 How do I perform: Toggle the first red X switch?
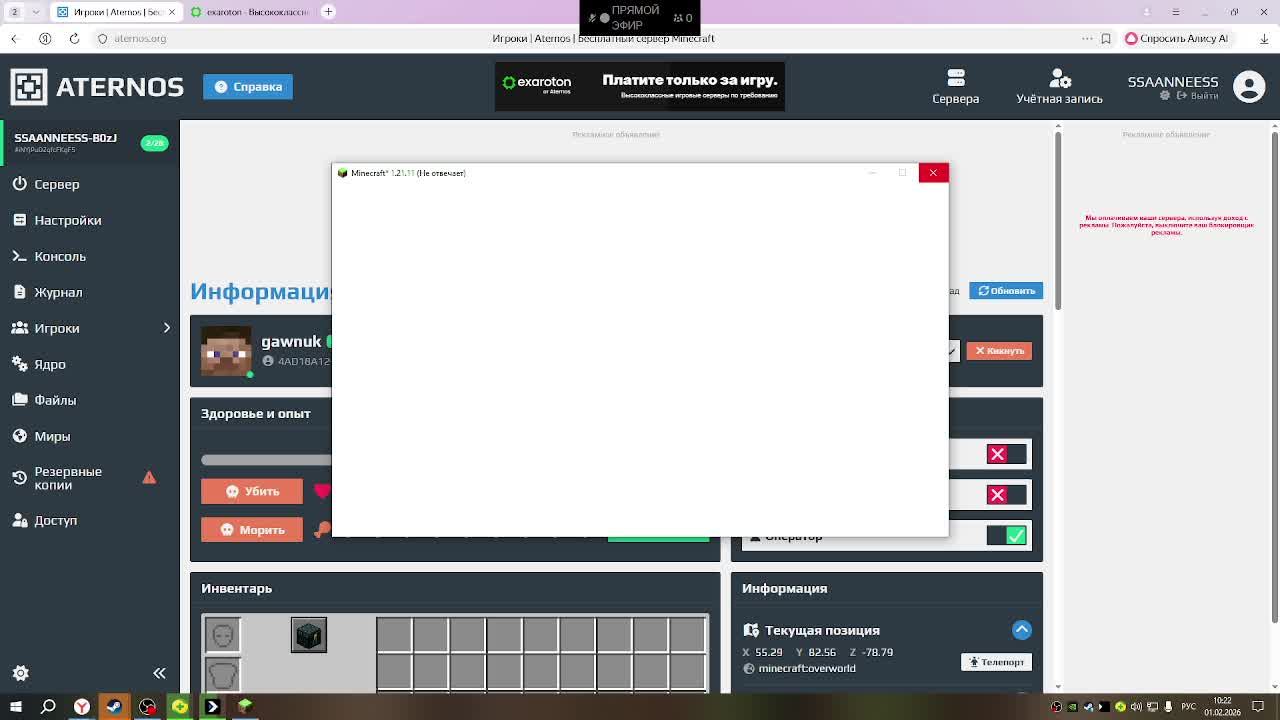tap(1006, 454)
